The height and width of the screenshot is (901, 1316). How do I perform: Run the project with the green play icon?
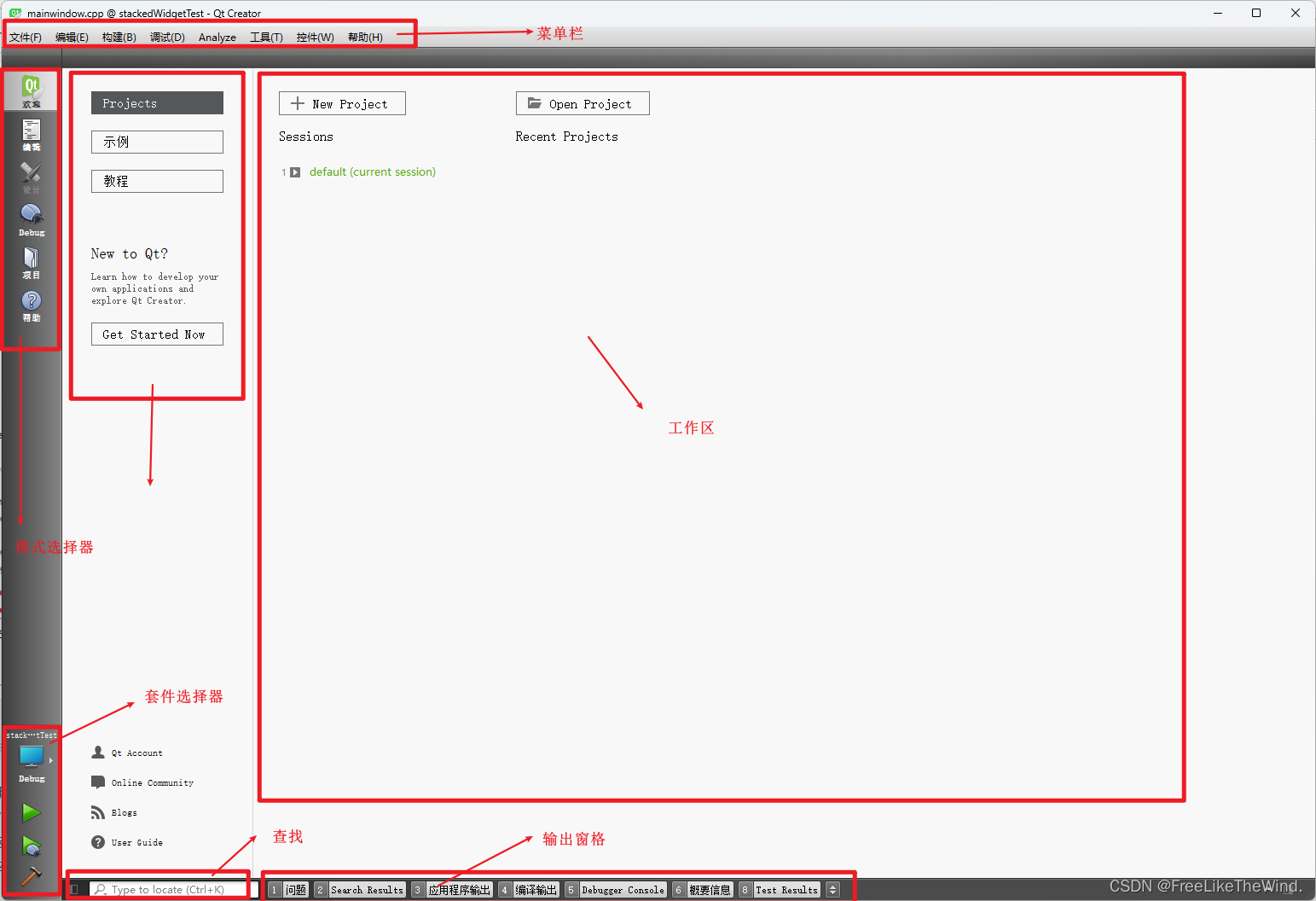(32, 812)
